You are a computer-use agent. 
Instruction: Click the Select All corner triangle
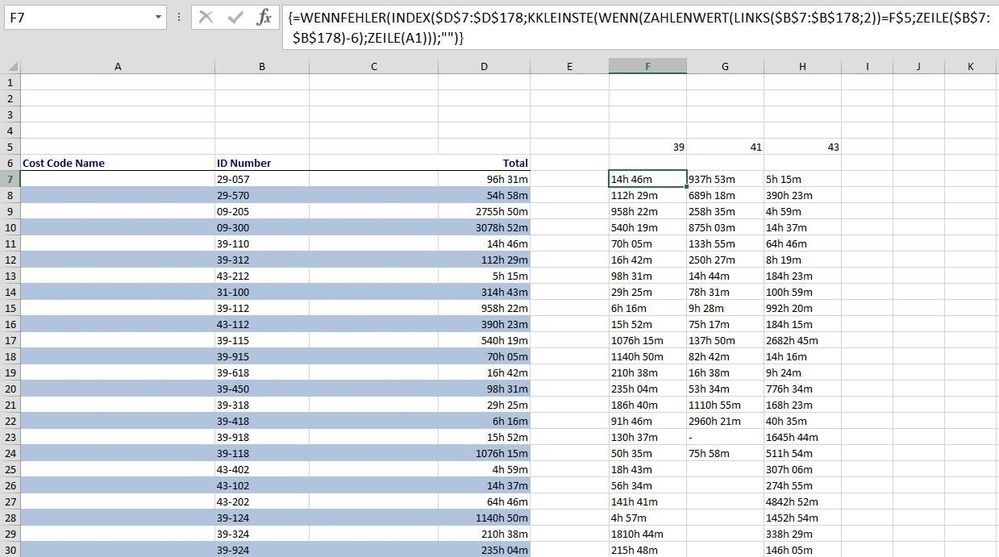tap(12, 66)
